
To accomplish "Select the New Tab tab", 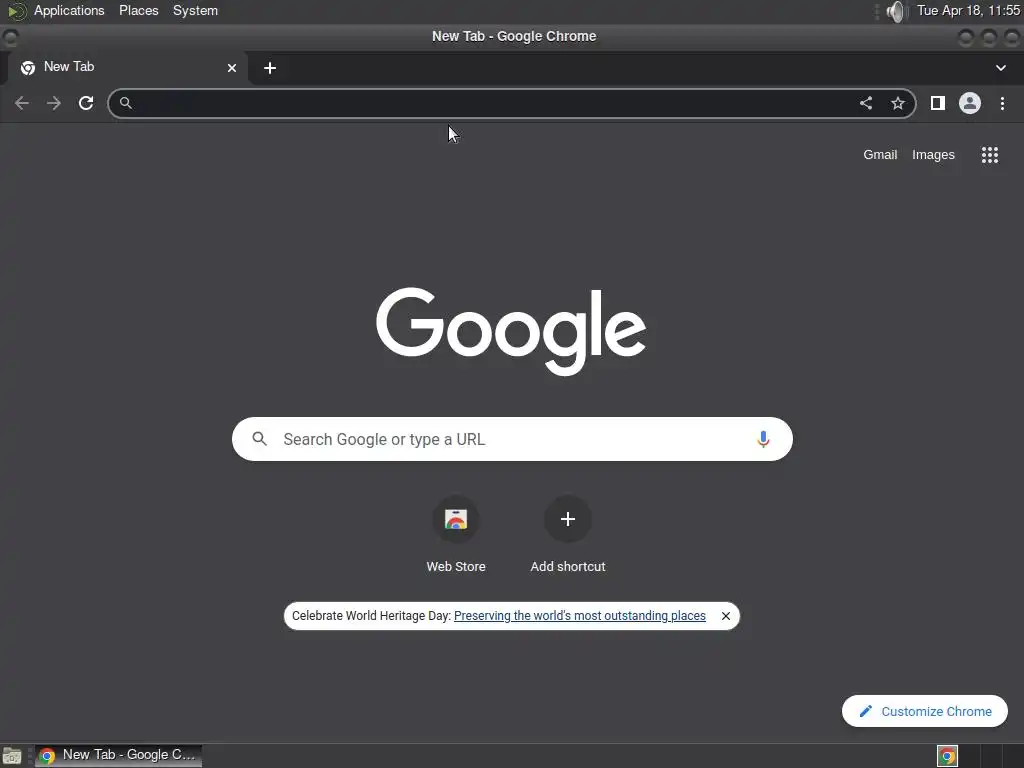I will [127, 68].
